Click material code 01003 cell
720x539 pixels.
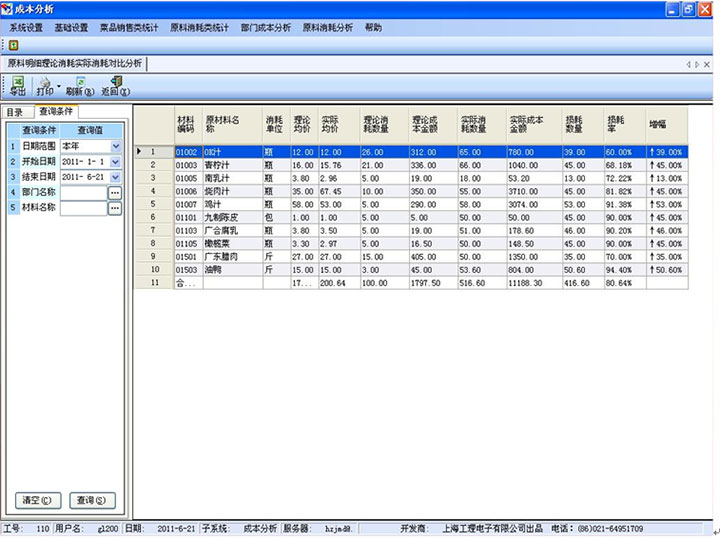[x=188, y=165]
